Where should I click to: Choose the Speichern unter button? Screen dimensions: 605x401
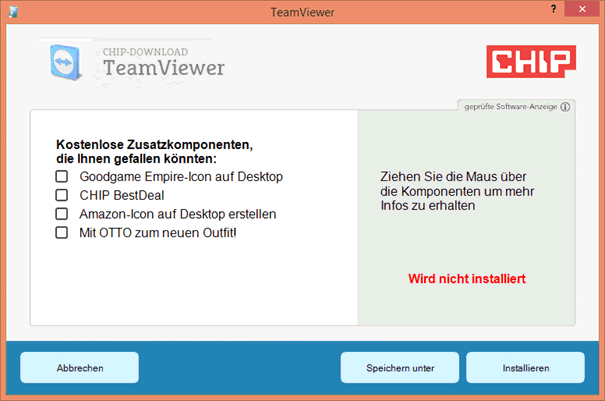point(400,367)
